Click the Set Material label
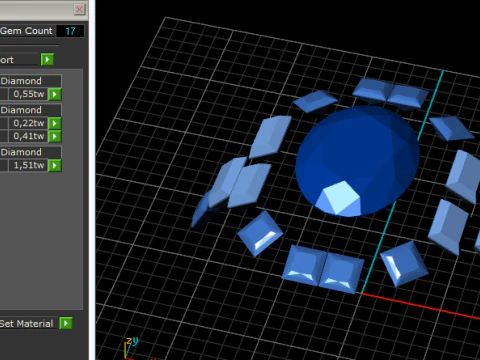Image resolution: width=480 pixels, height=360 pixels. click(26, 324)
